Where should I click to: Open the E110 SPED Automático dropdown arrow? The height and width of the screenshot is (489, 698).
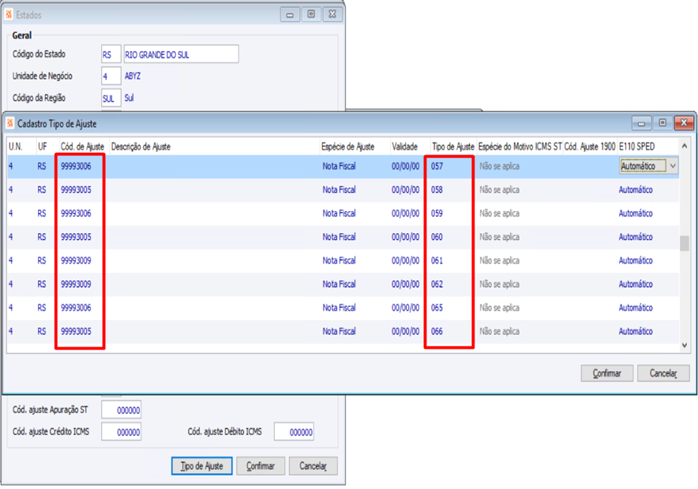point(673,166)
